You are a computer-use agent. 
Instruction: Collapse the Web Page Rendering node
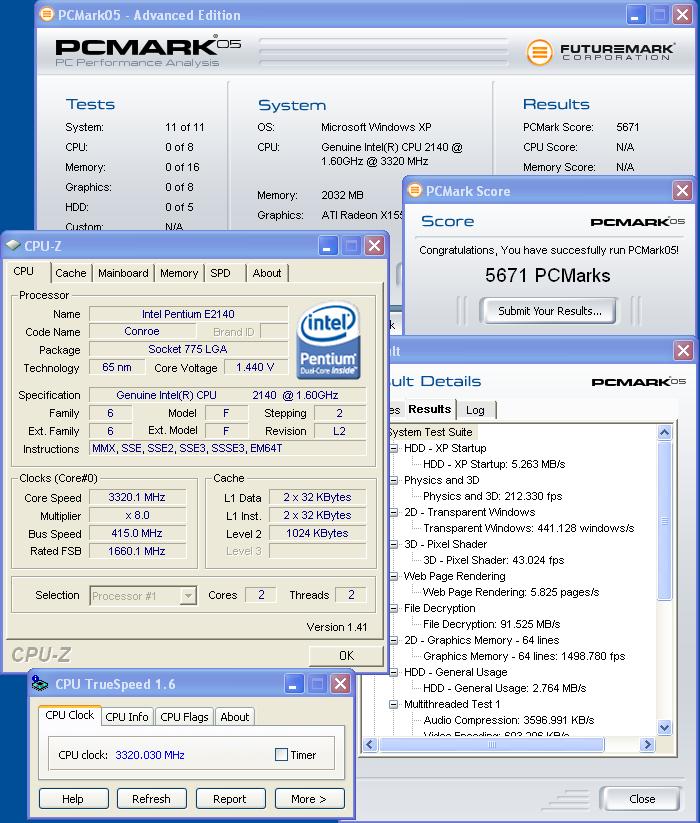tap(394, 576)
